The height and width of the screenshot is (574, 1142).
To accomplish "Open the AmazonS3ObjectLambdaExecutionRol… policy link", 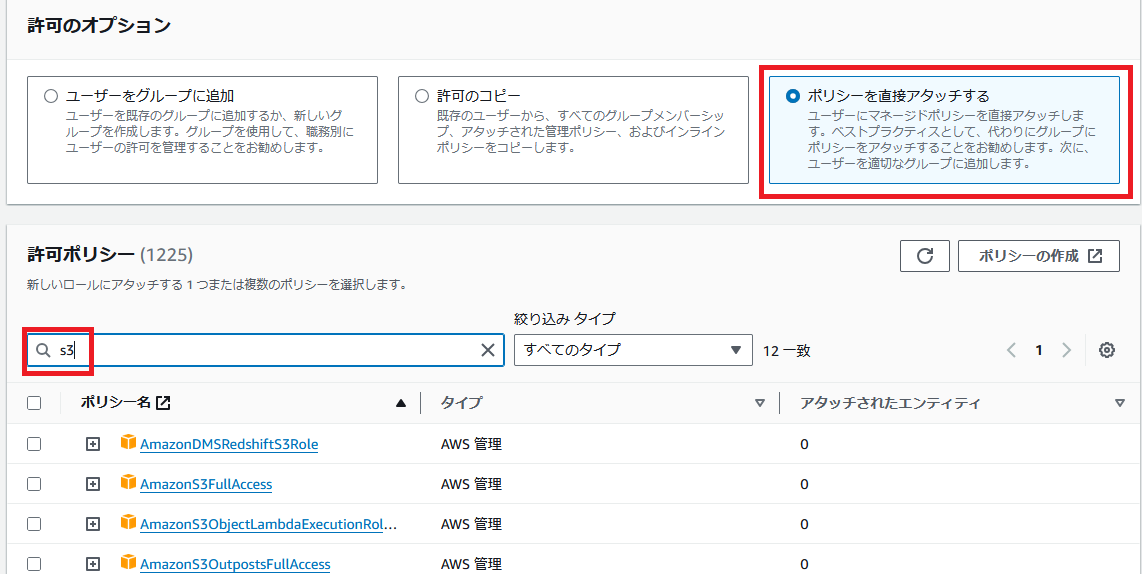I will [x=269, y=524].
